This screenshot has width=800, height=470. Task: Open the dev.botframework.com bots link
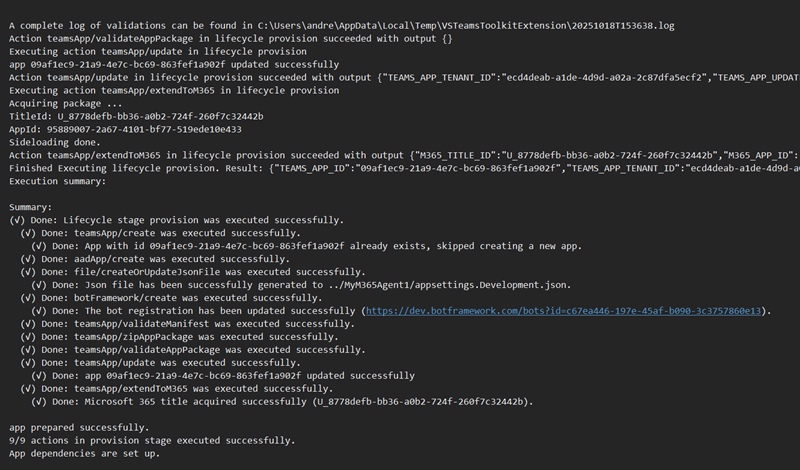pyautogui.click(x=566, y=311)
